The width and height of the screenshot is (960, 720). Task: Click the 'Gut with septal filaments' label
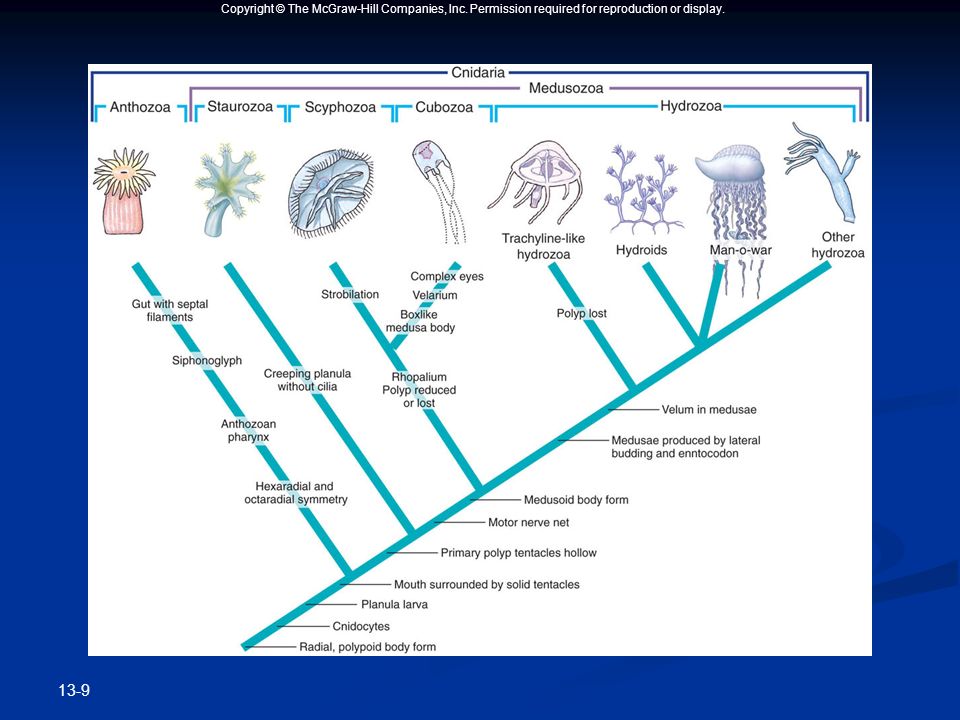click(170, 310)
